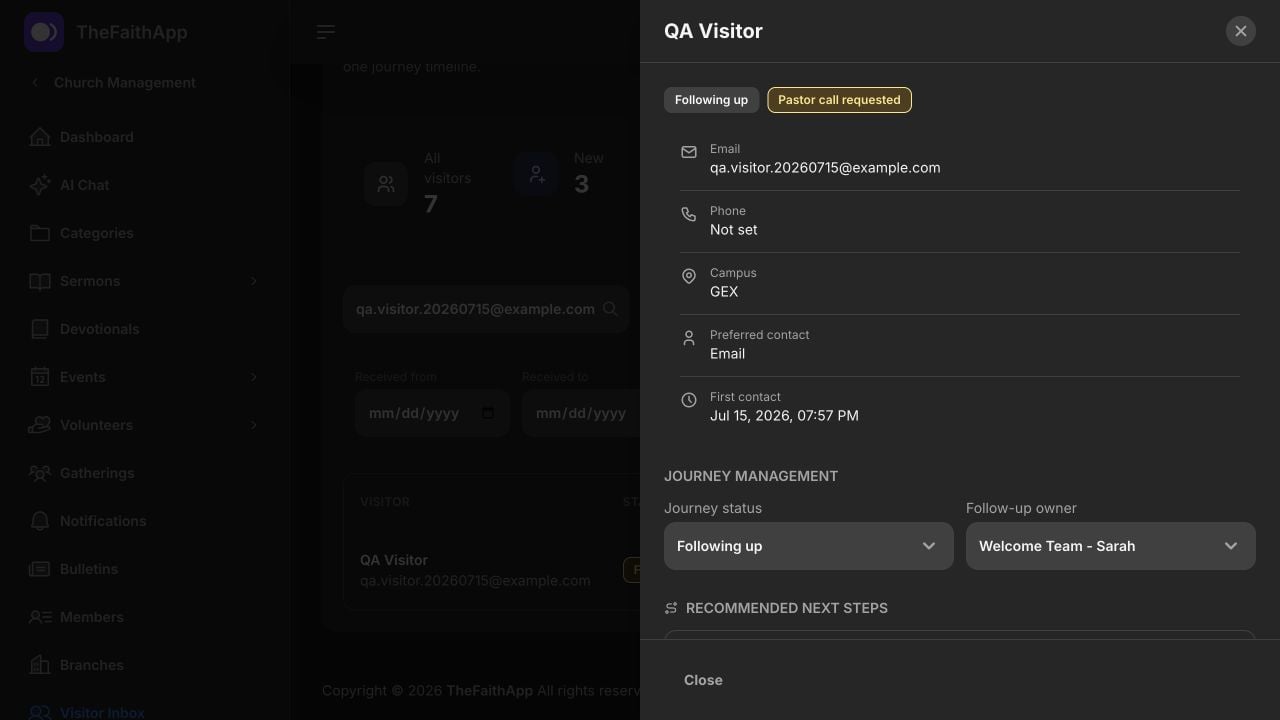Click Categories folder icon
The width and height of the screenshot is (1280, 720).
[x=40, y=233]
